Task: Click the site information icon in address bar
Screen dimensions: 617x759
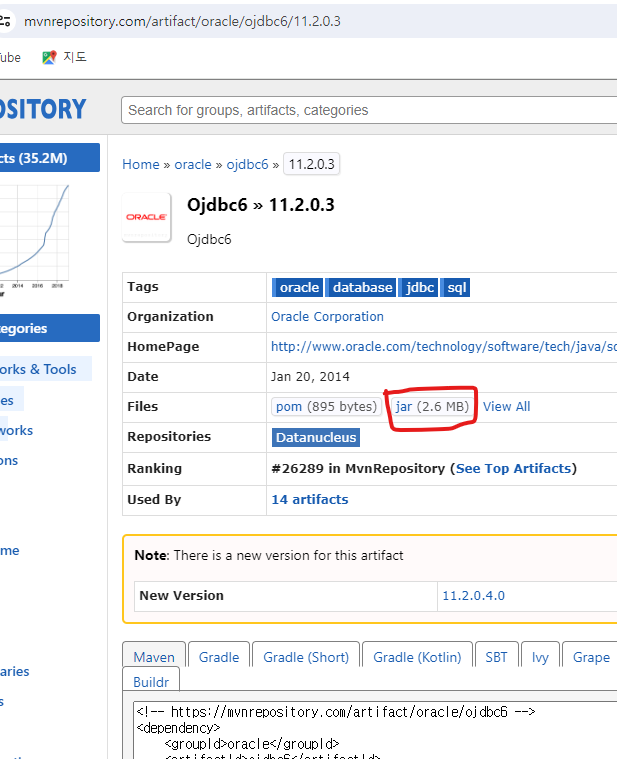Action: (5, 21)
